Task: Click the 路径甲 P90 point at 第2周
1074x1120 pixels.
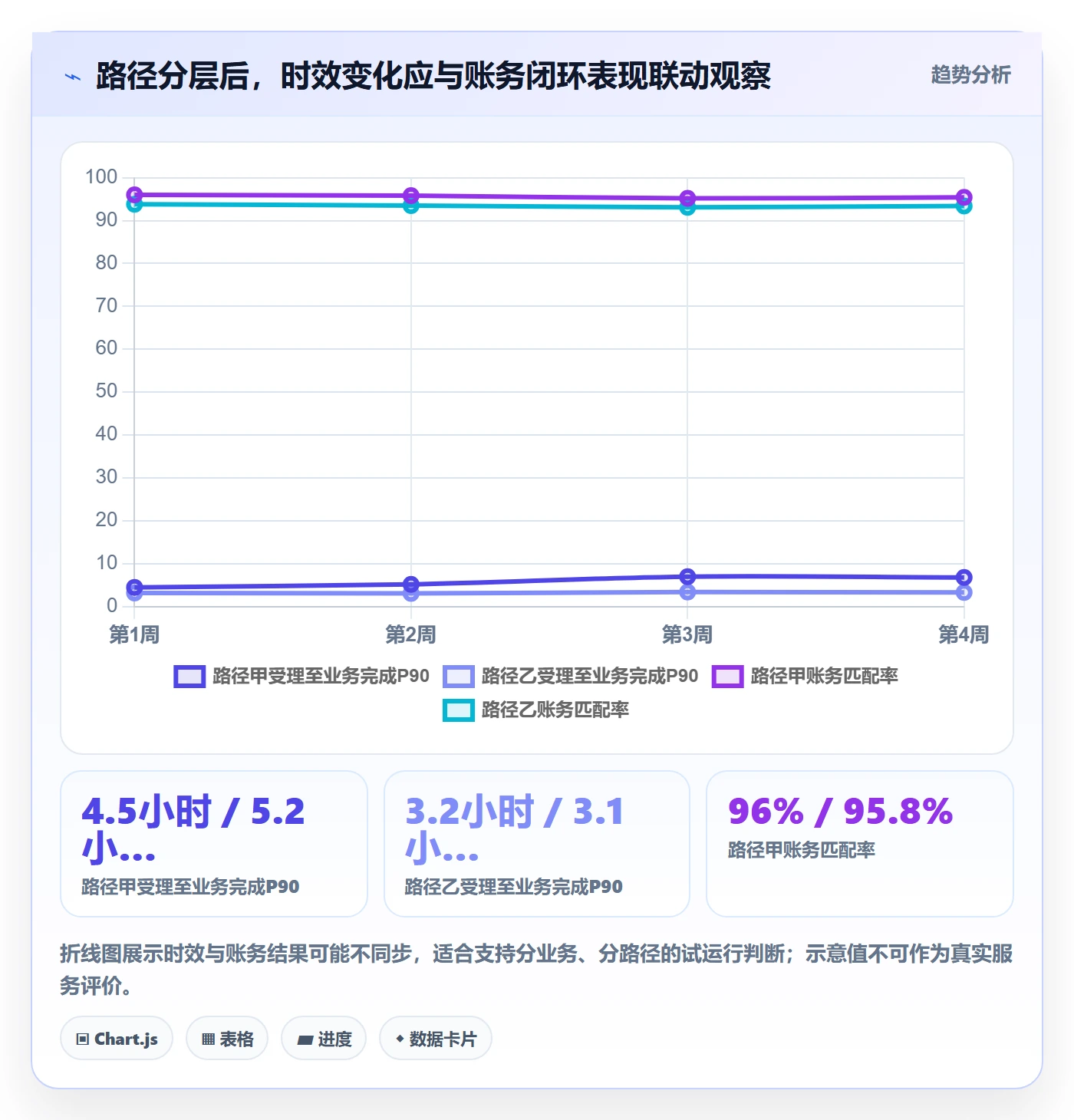Action: [411, 585]
